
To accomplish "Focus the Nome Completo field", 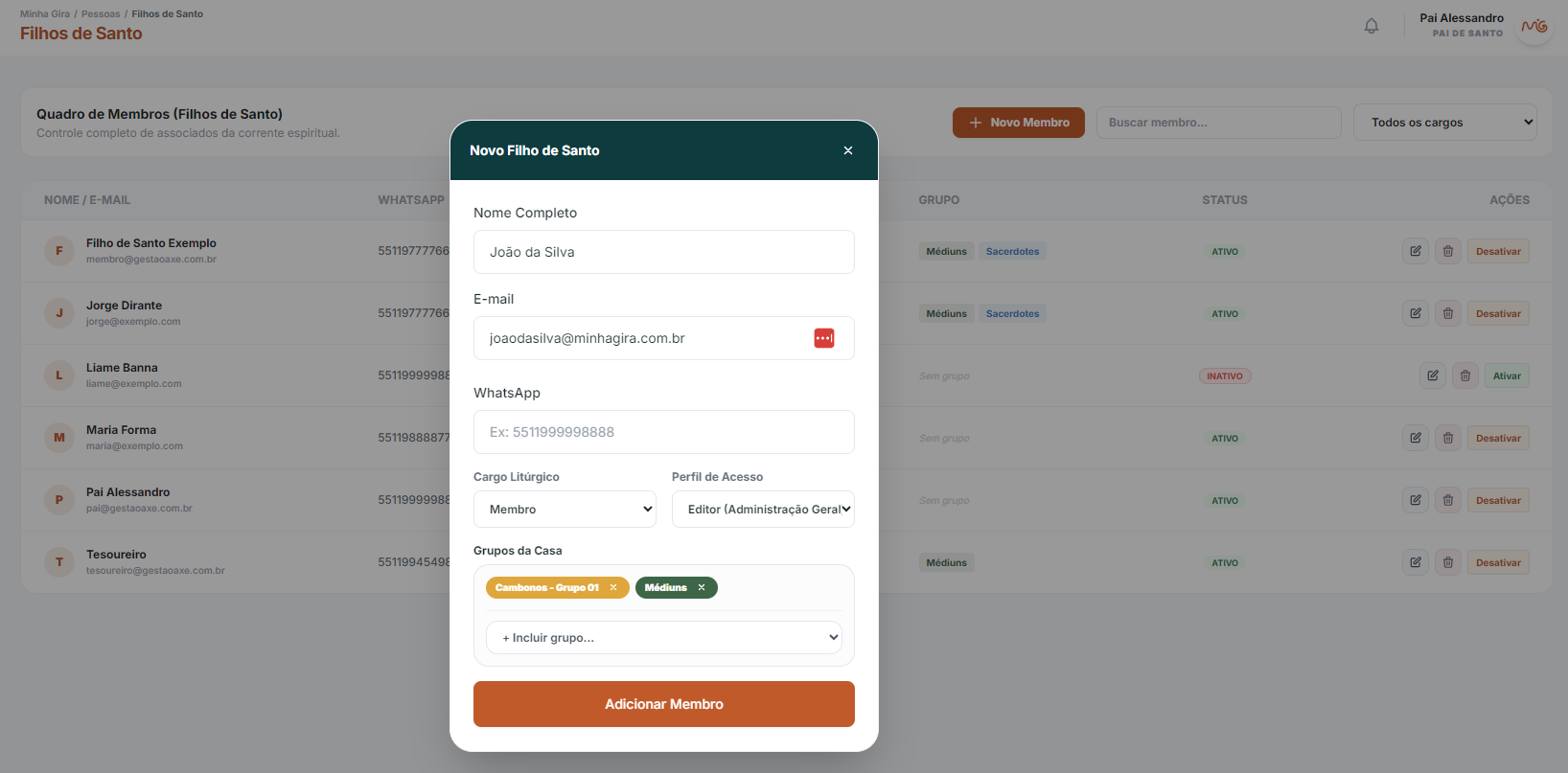I will click(664, 252).
